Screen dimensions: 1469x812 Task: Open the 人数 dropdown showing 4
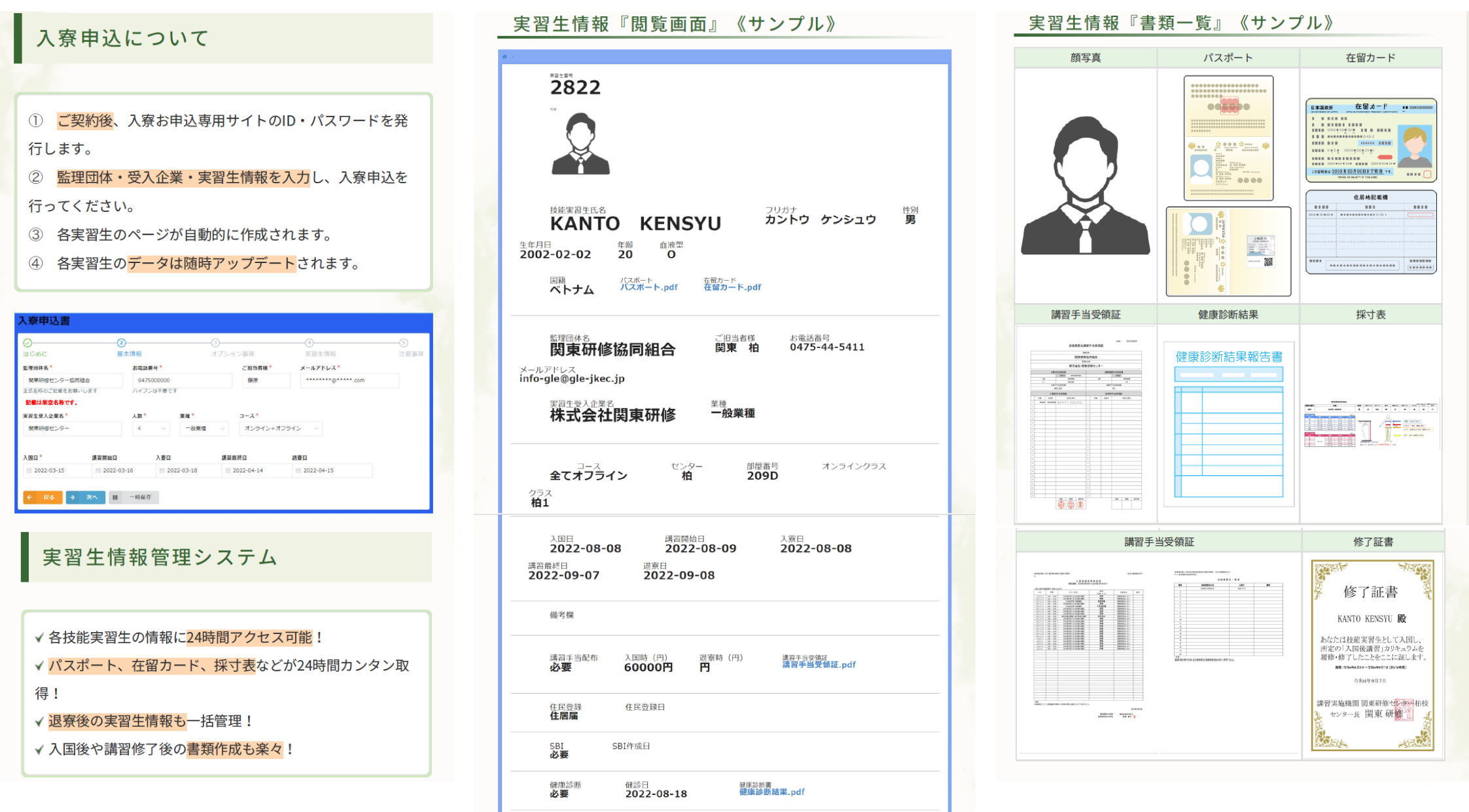(150, 429)
